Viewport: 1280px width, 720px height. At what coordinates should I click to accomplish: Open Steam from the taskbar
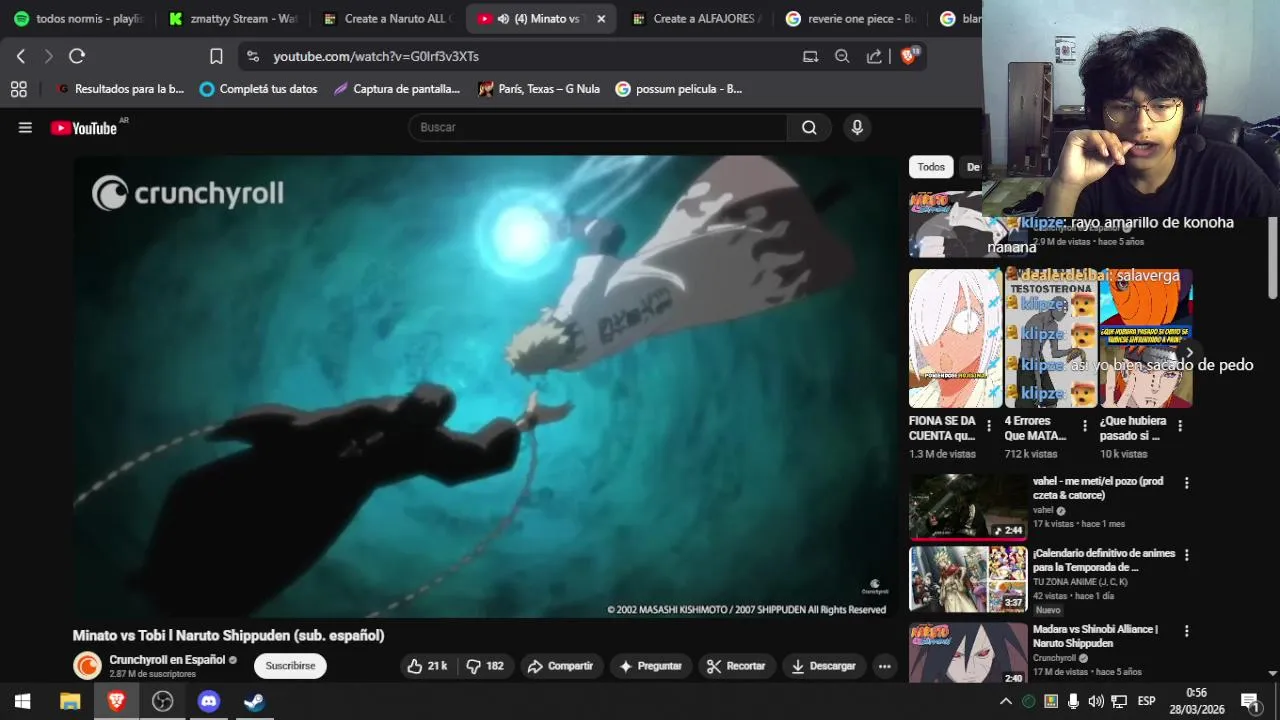pos(255,701)
